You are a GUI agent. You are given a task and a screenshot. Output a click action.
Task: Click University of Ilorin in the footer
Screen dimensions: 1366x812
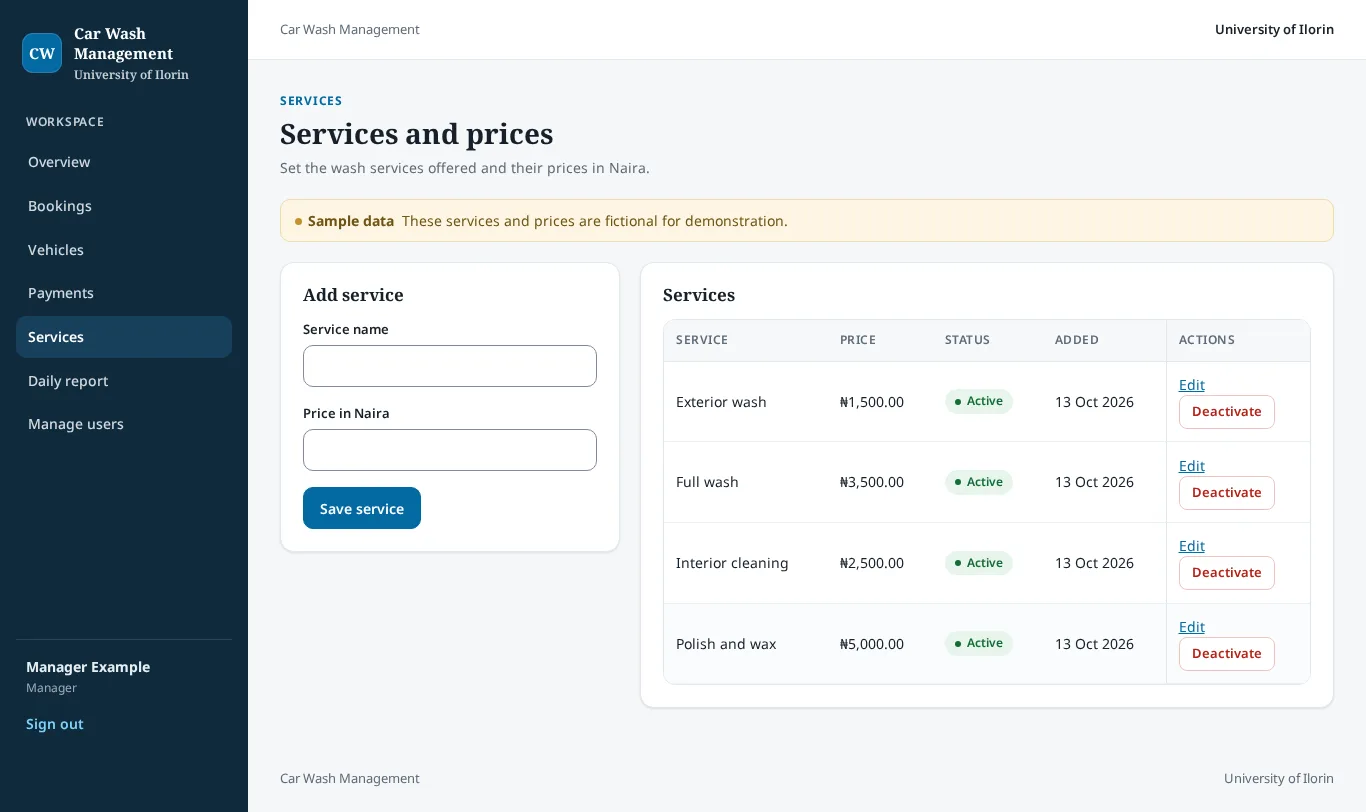point(1279,778)
